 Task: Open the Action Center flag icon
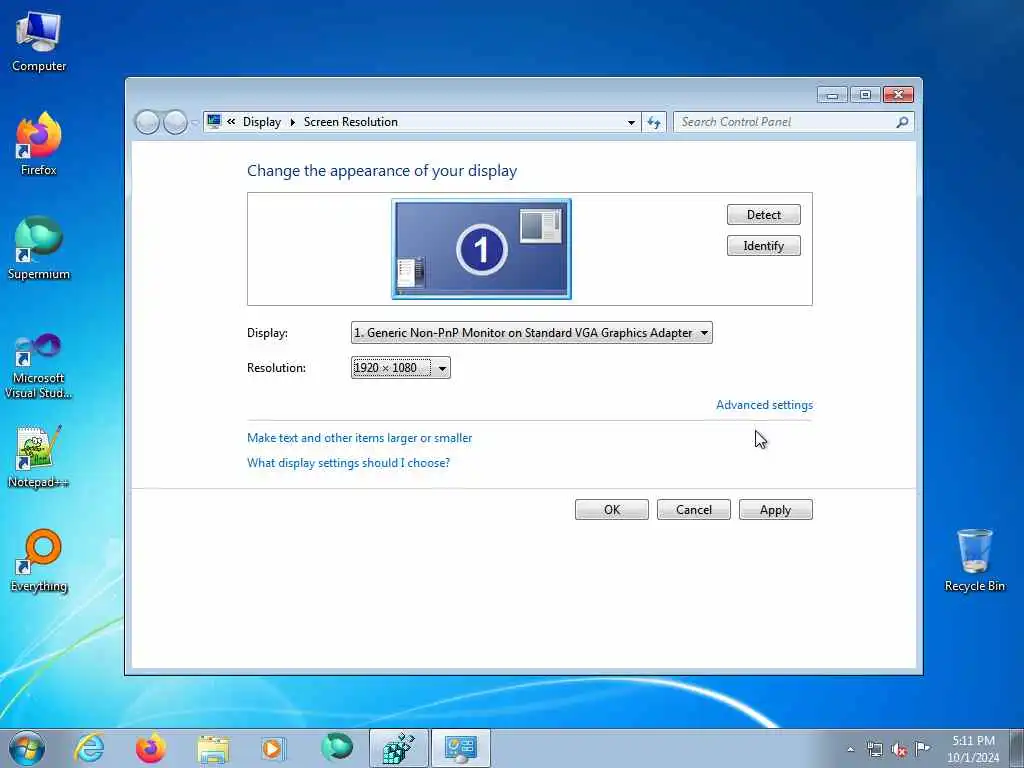(x=922, y=748)
